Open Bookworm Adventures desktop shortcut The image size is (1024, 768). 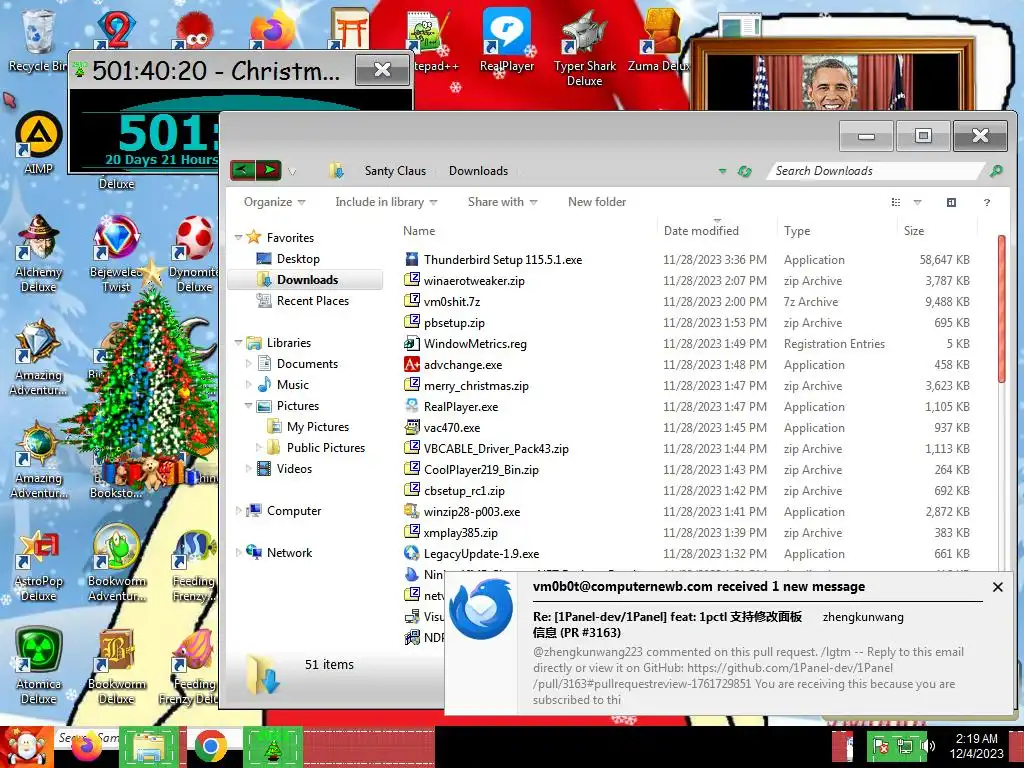click(x=116, y=563)
